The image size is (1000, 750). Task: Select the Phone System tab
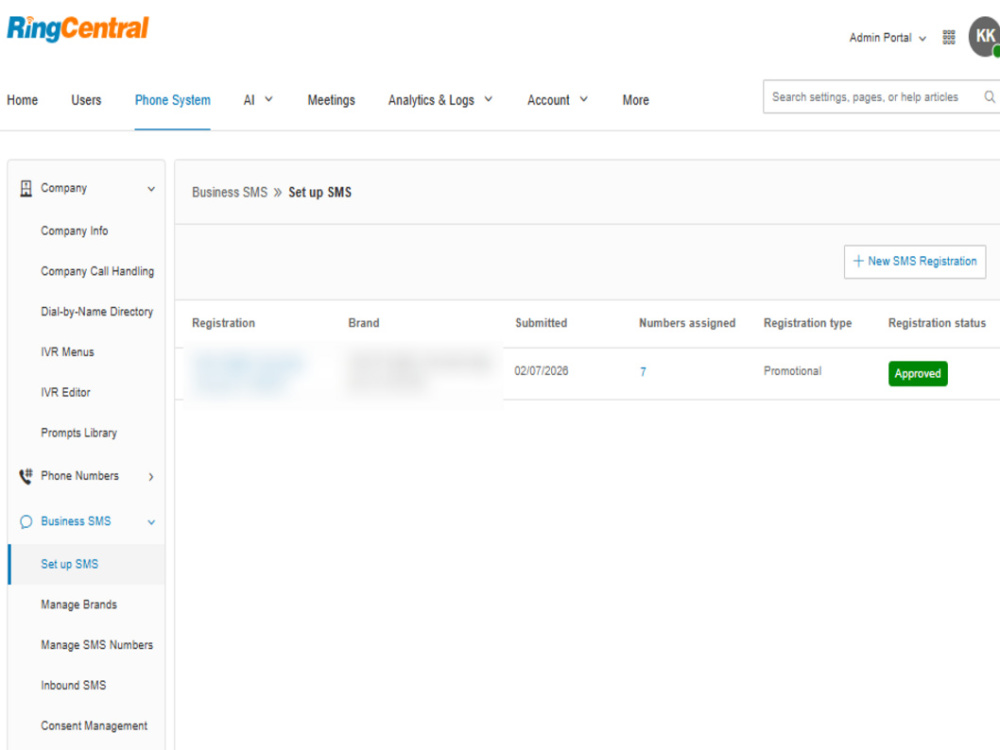[x=172, y=100]
